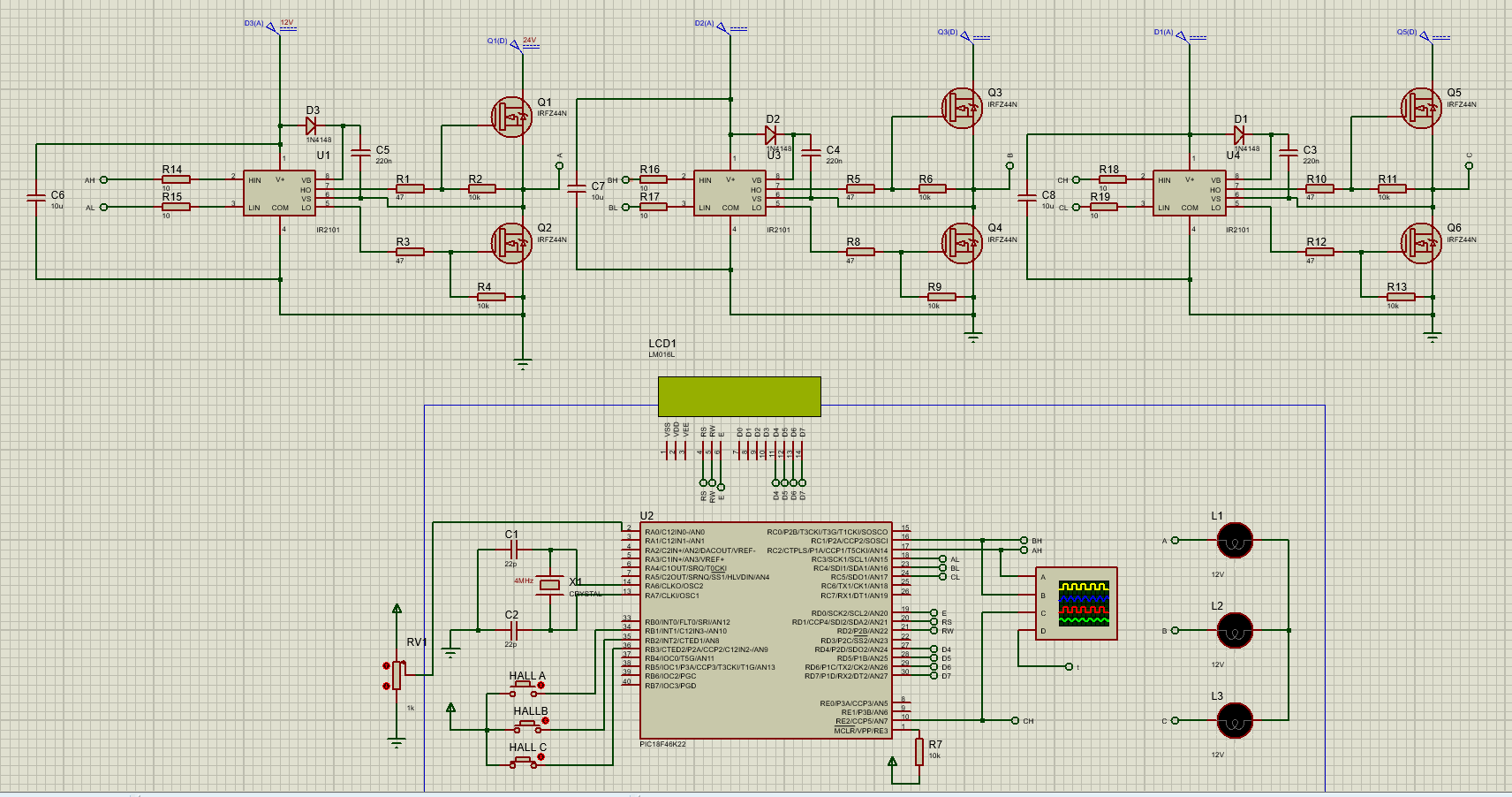
Task: Click the D3 1N4148 diode symbol
Action: 311,126
